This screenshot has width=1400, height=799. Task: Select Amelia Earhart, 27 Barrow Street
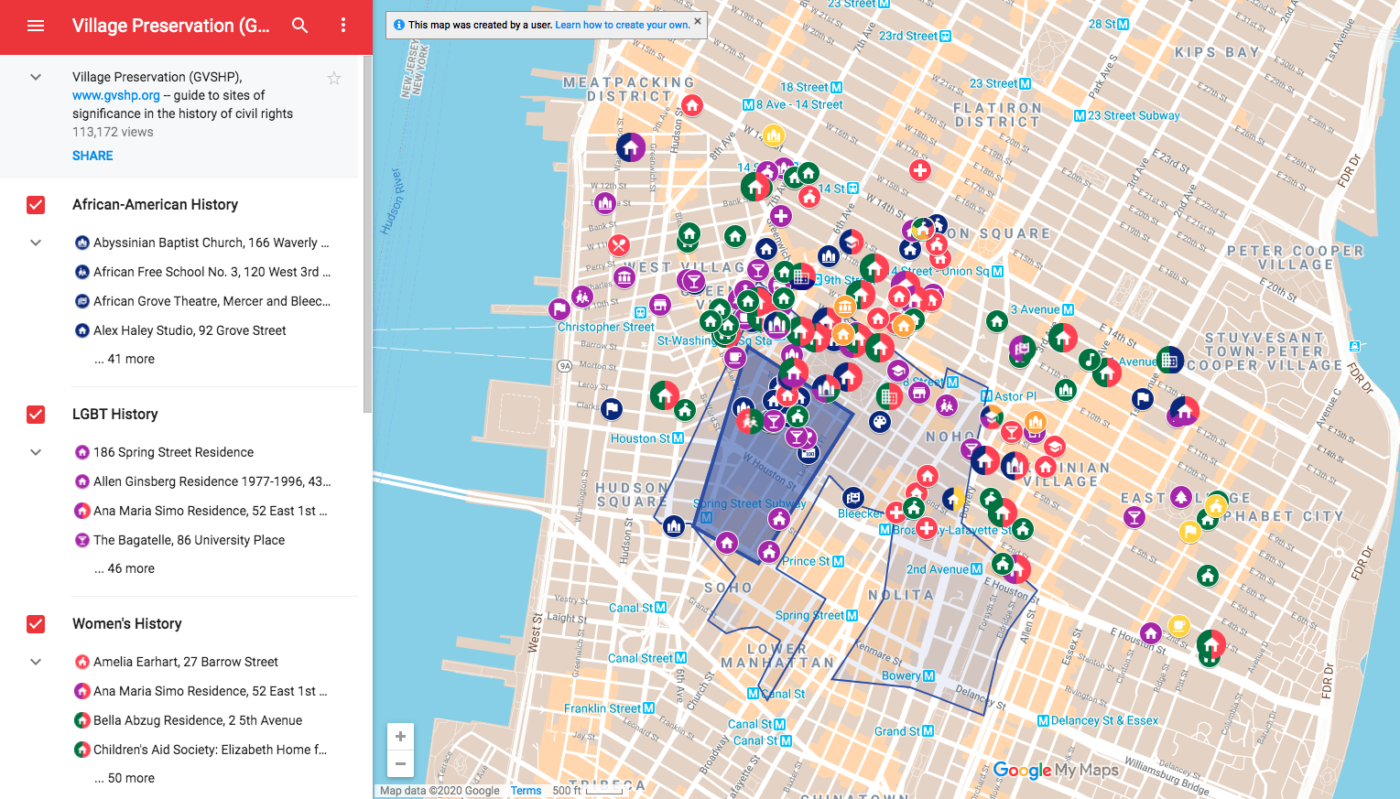176,662
